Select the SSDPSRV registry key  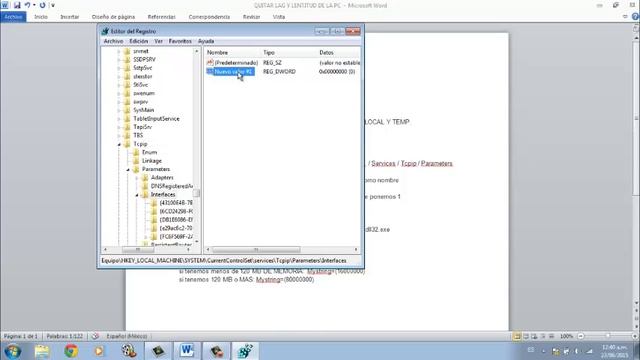[x=144, y=60]
